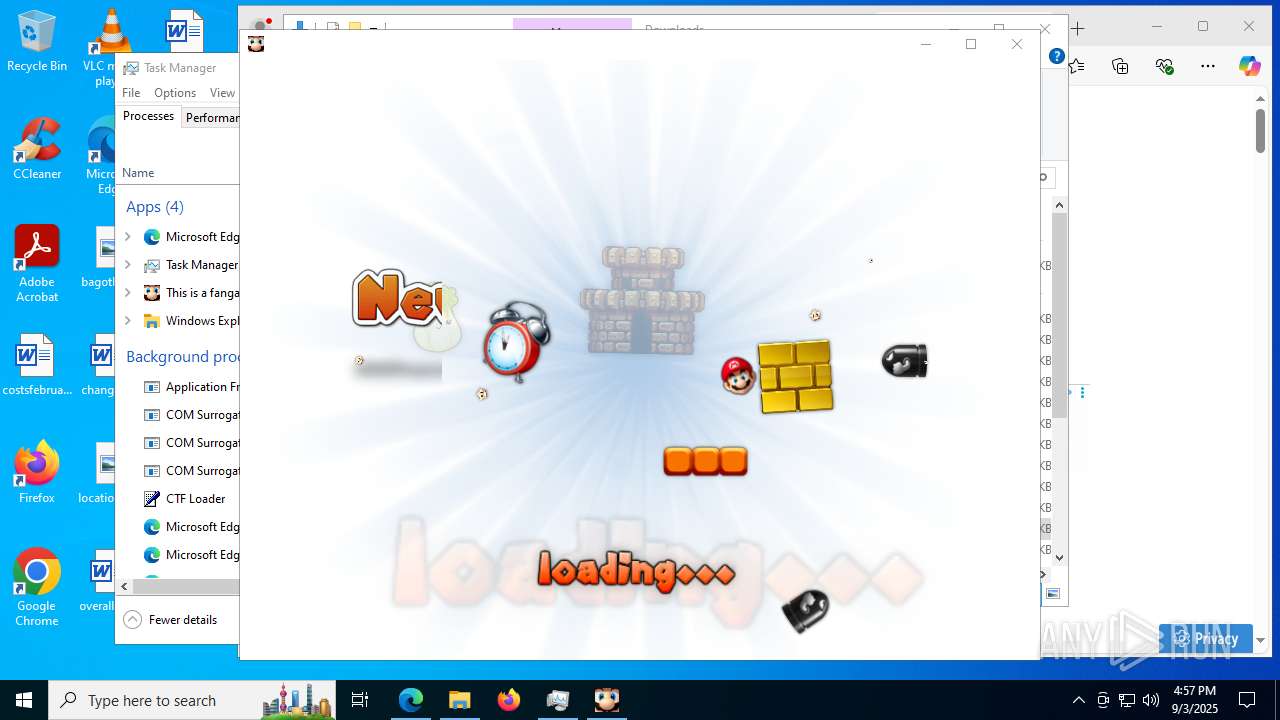Switch to the Performance tab in Task Manager
The image size is (1280, 720).
coord(211,118)
